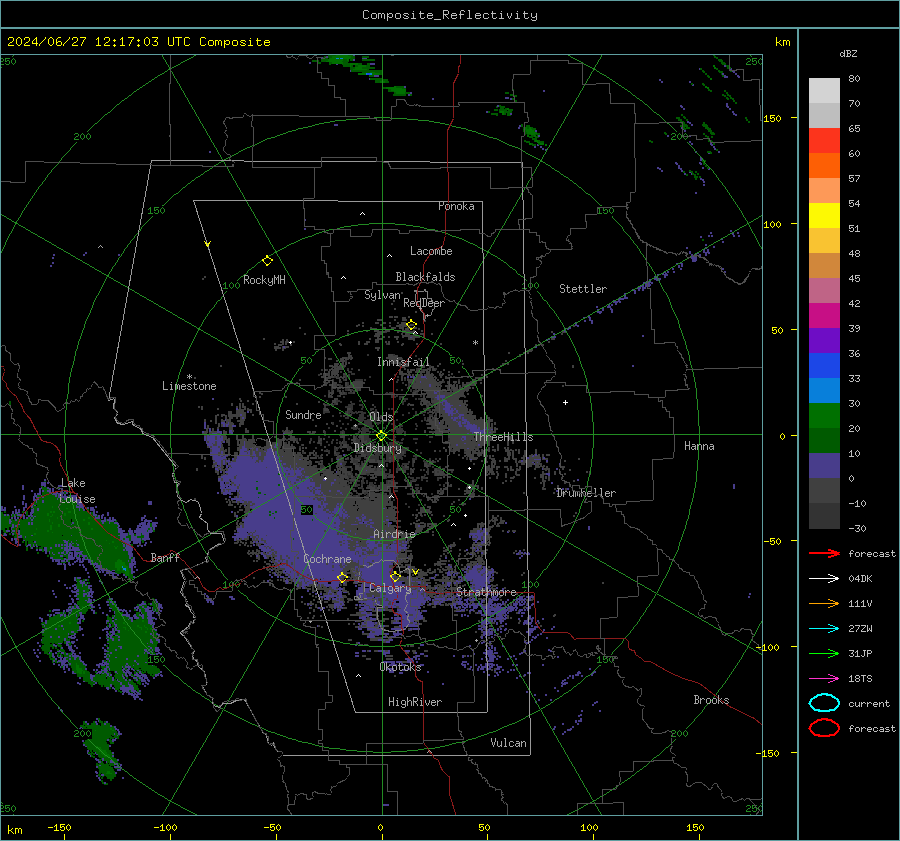Click the green 31JP arrow icon

[x=824, y=653]
